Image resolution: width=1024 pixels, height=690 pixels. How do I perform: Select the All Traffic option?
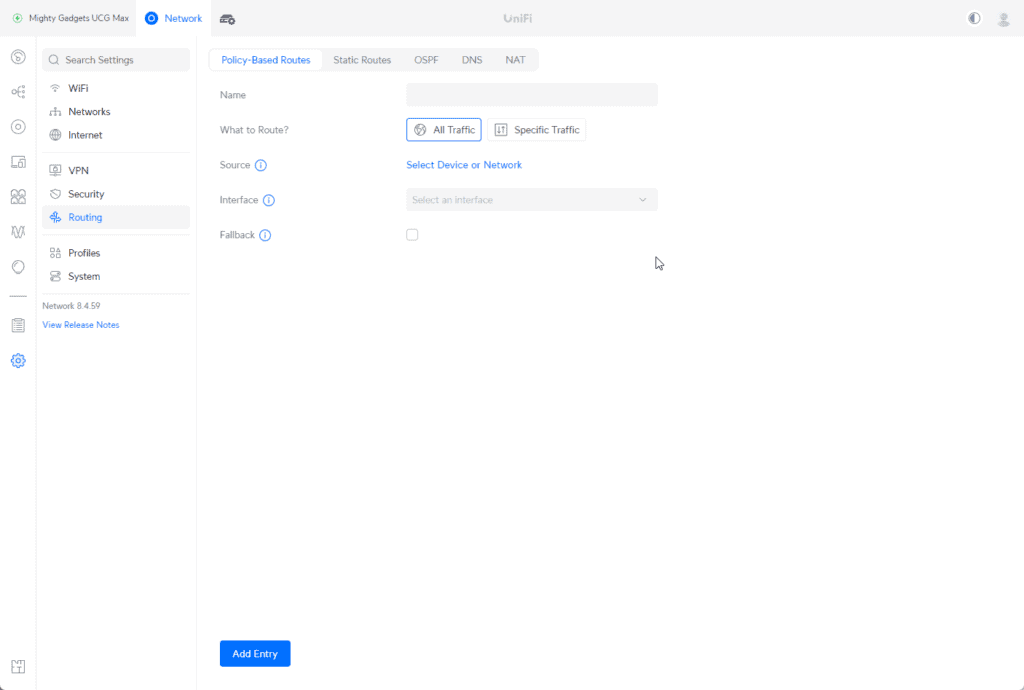tap(443, 130)
